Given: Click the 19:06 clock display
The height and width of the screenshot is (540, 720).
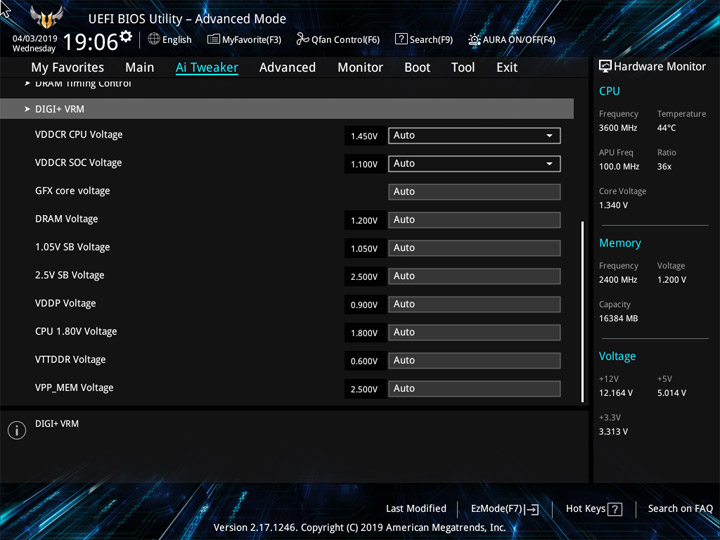Looking at the screenshot, I should click(x=90, y=42).
